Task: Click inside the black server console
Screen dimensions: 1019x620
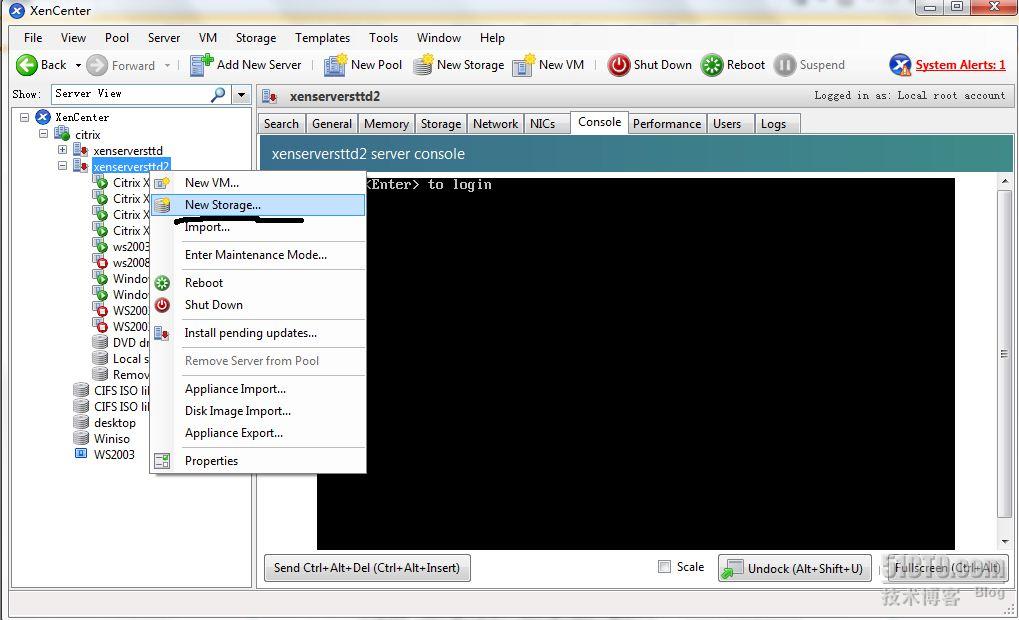Action: tap(636, 364)
